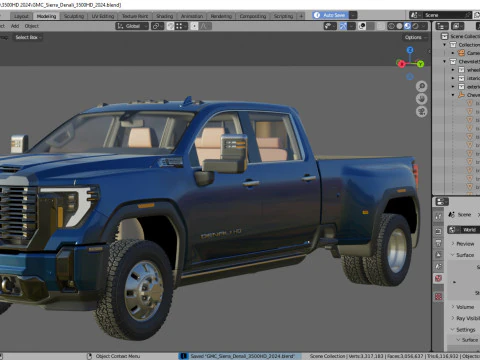Open the Tool properties tab
Image resolution: width=480 pixels, height=360 pixels.
pos(438,217)
